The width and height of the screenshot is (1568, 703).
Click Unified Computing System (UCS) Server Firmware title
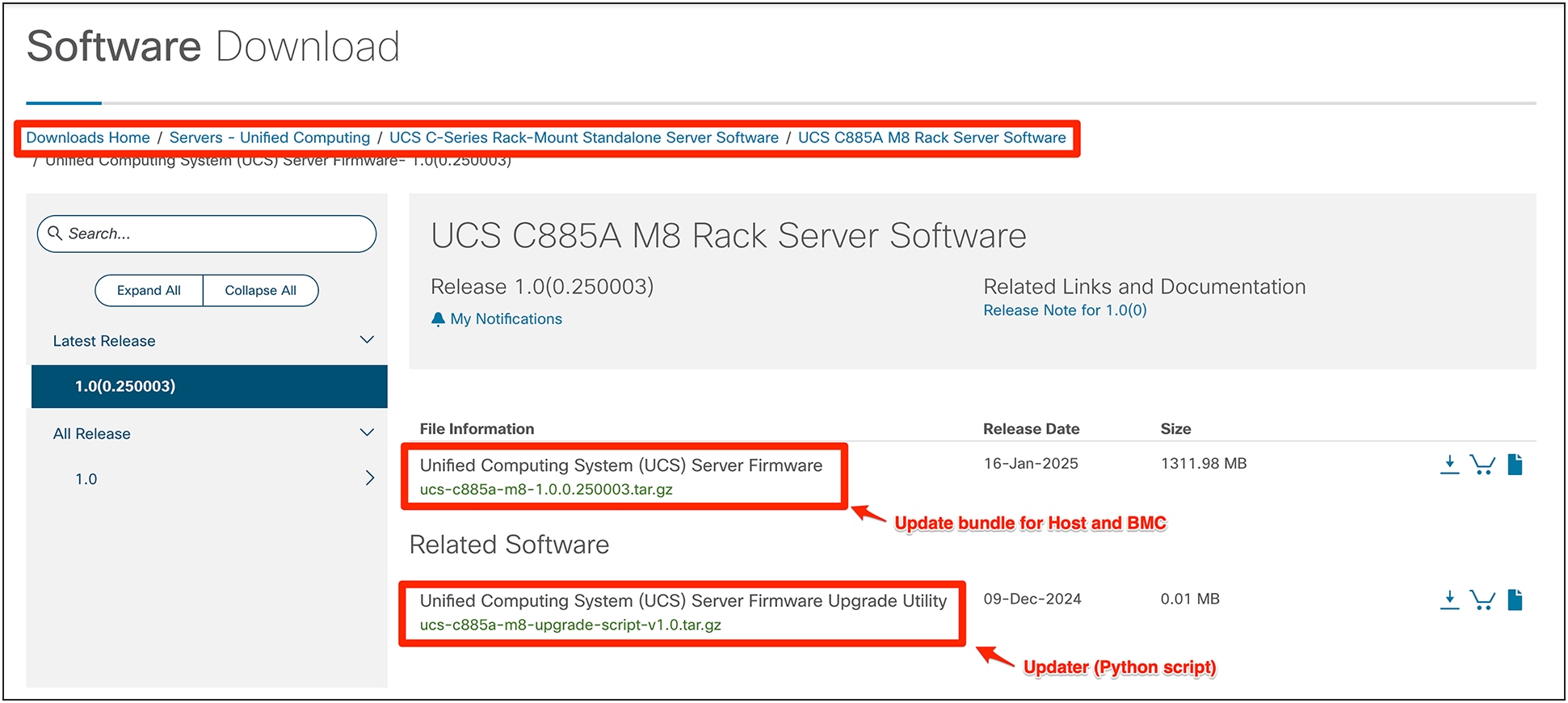pyautogui.click(x=621, y=465)
